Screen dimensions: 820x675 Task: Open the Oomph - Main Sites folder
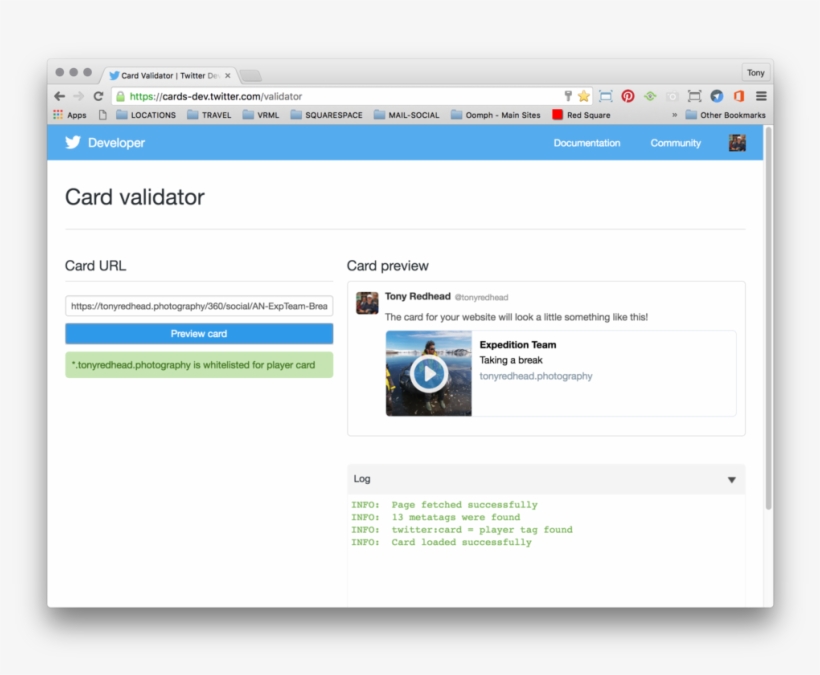point(495,115)
